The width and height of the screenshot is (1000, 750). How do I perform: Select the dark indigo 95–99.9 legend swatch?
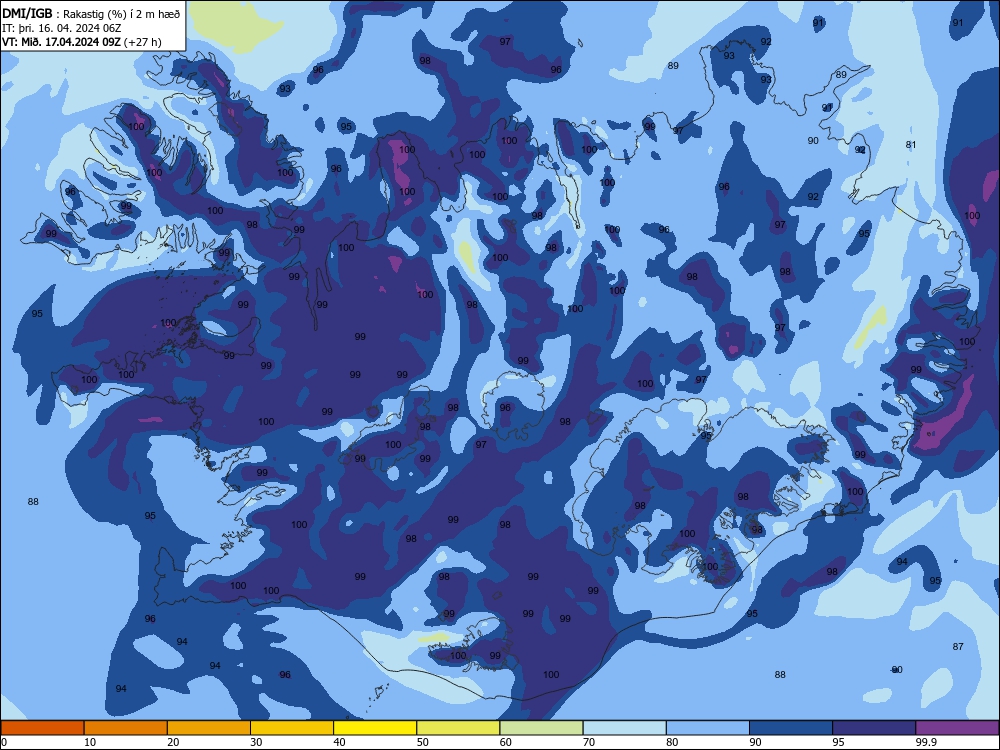(x=874, y=728)
